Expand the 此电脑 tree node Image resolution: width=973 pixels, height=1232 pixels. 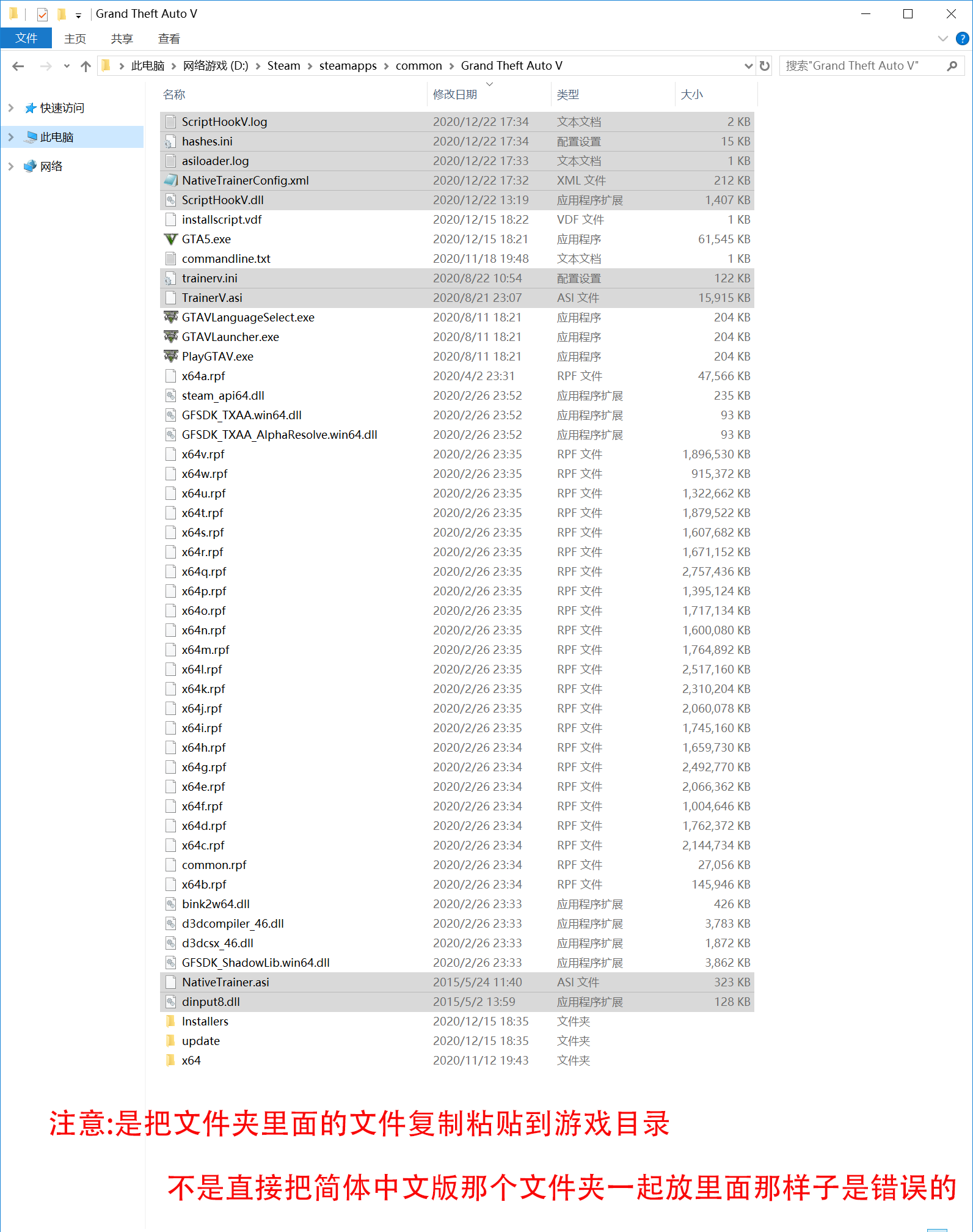(x=11, y=137)
